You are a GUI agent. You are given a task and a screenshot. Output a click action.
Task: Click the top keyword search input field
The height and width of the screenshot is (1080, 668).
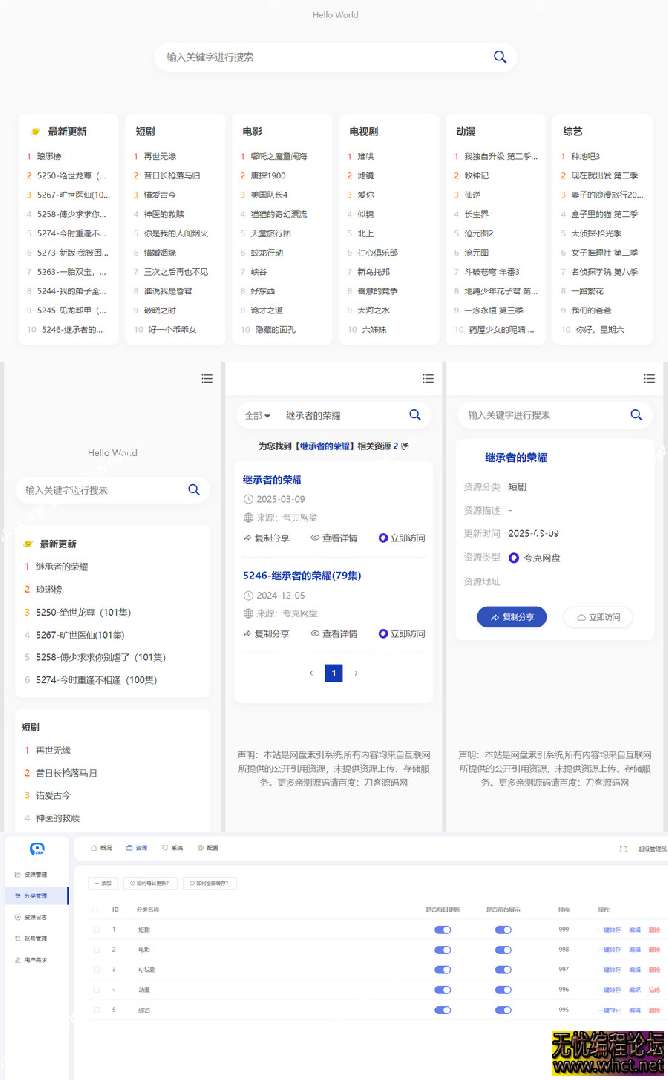tap(320, 57)
